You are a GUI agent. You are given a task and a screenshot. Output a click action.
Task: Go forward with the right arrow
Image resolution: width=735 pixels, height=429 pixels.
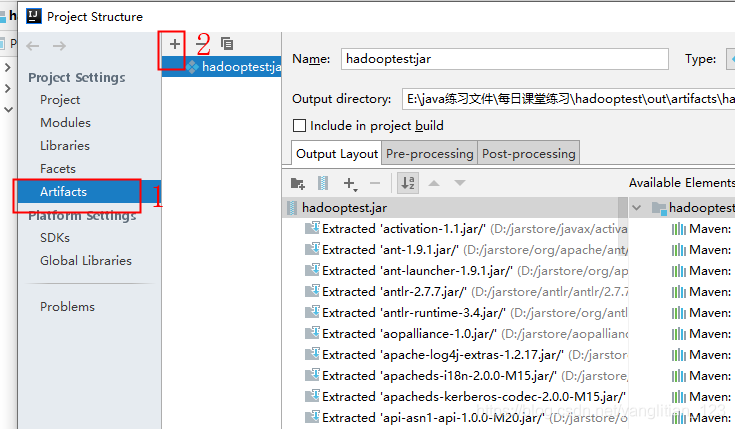59,46
